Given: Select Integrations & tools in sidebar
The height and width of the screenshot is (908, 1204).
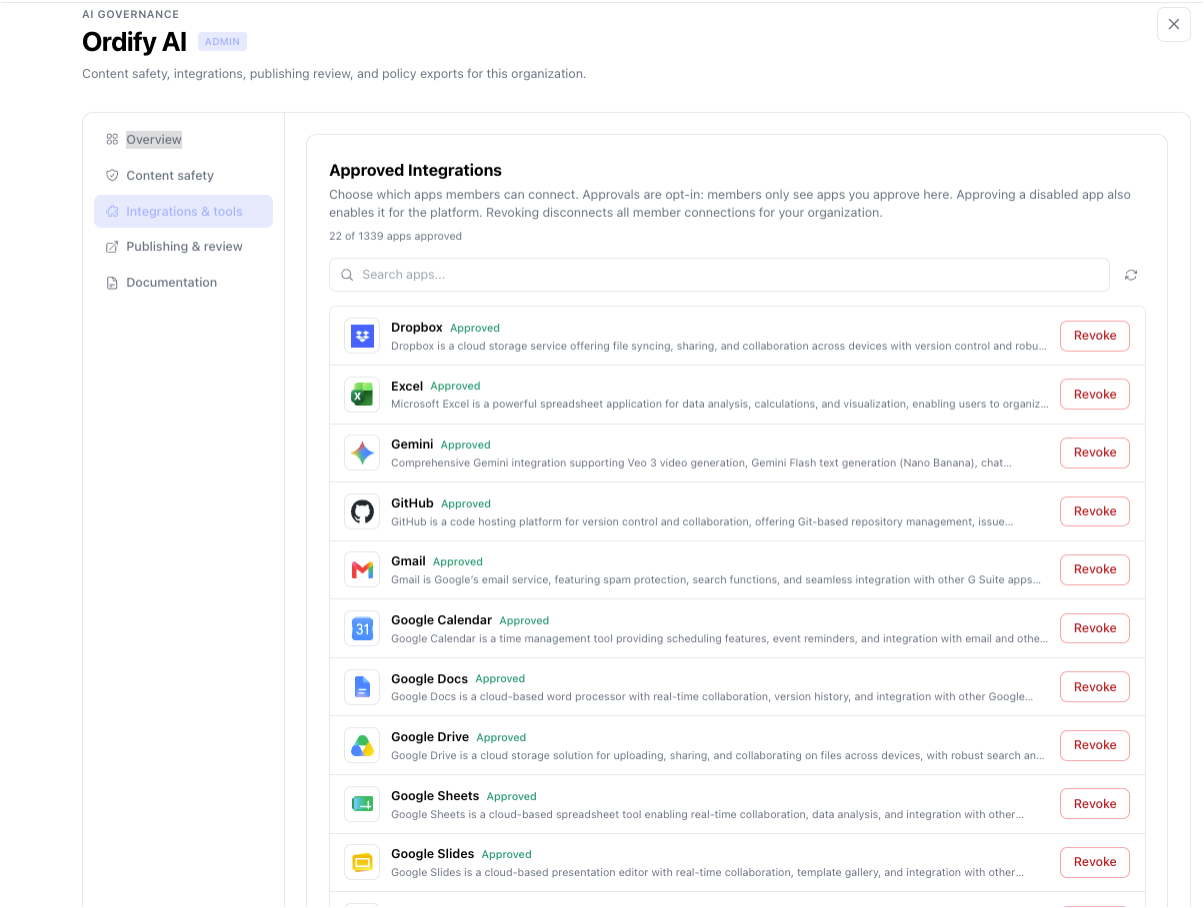Looking at the screenshot, I should click(x=183, y=211).
